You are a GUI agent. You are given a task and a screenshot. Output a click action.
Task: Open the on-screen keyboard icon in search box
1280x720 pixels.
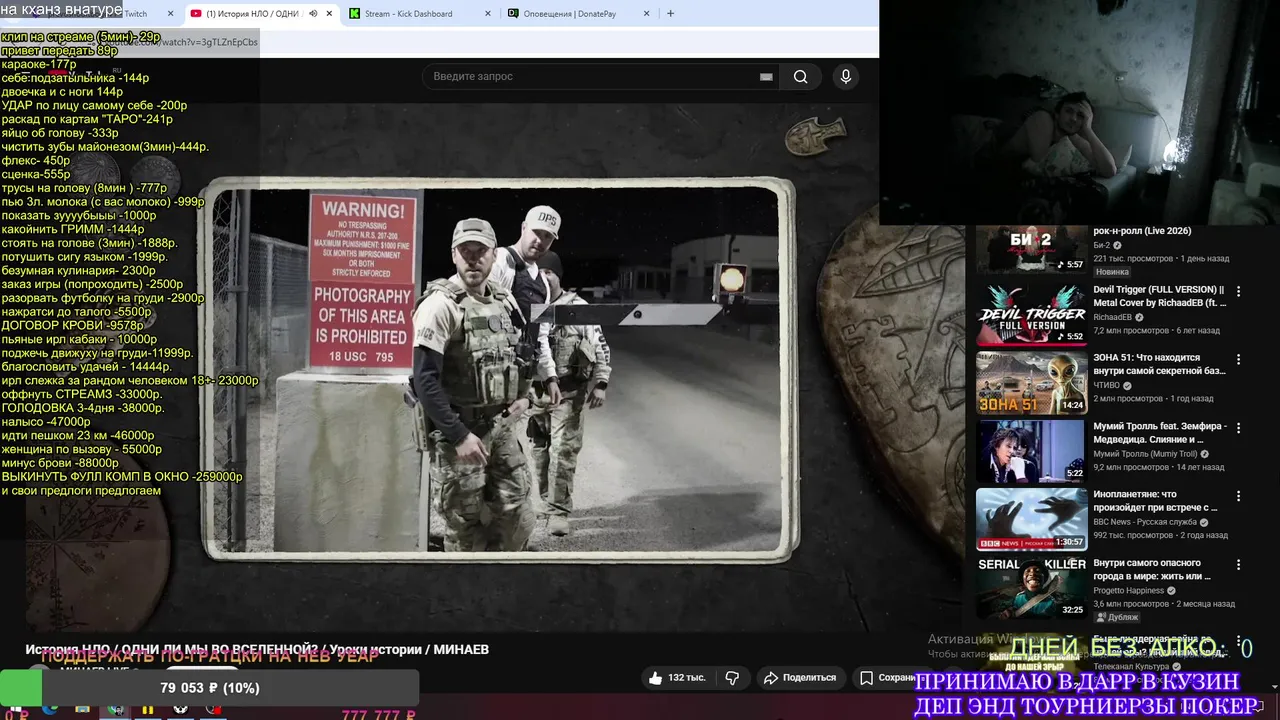pos(766,77)
